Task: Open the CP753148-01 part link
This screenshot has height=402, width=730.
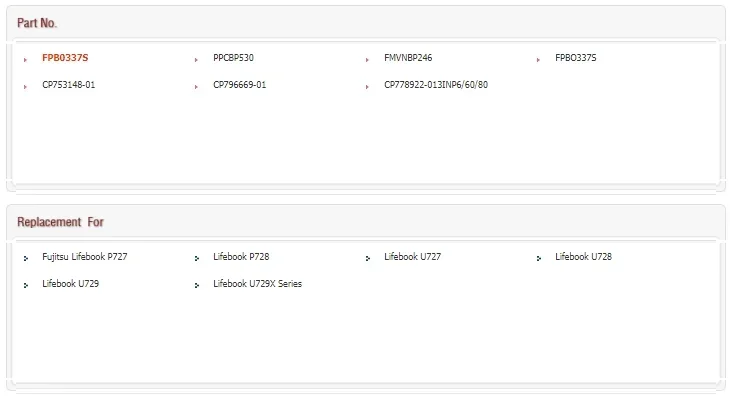Action: (68, 85)
